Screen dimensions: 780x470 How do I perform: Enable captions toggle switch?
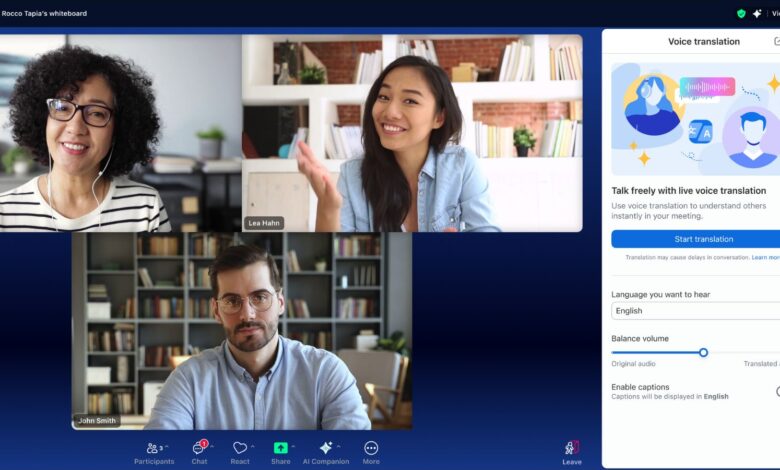point(777,391)
